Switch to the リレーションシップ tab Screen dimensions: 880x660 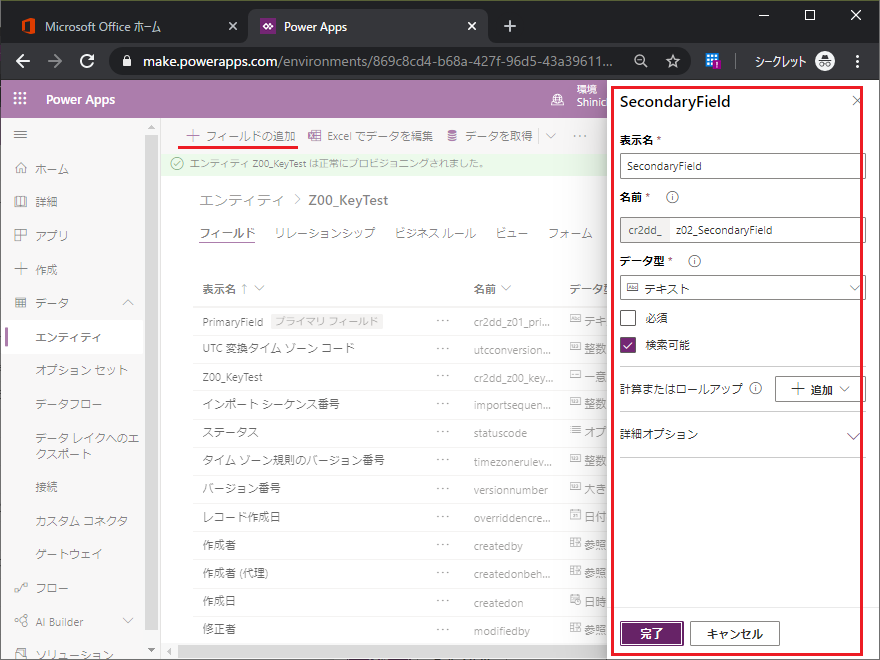[x=325, y=233]
